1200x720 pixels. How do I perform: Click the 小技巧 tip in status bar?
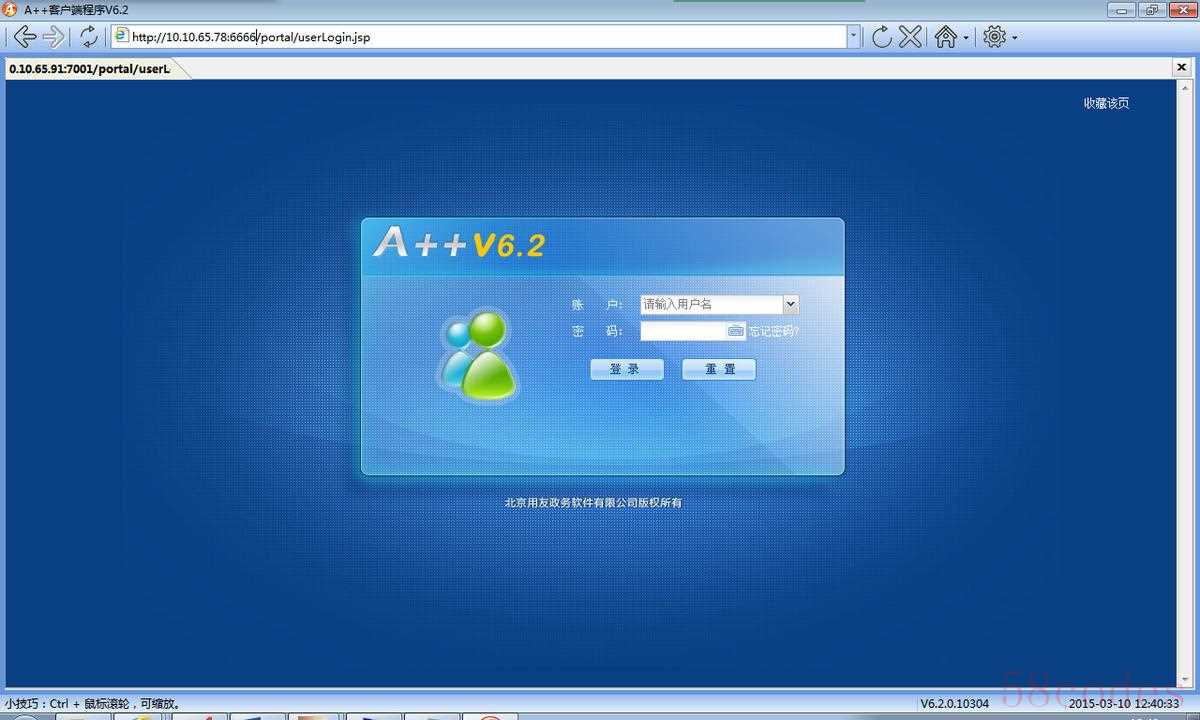click(x=92, y=704)
